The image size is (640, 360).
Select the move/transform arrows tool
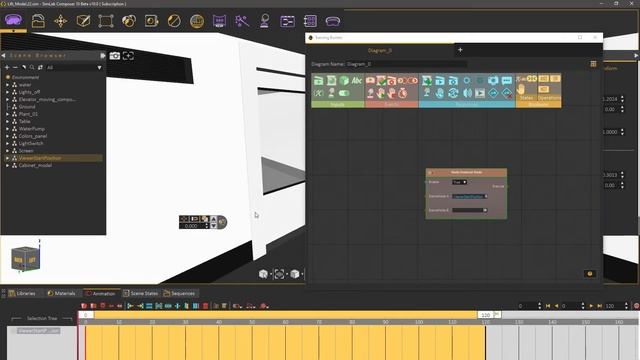[60, 21]
